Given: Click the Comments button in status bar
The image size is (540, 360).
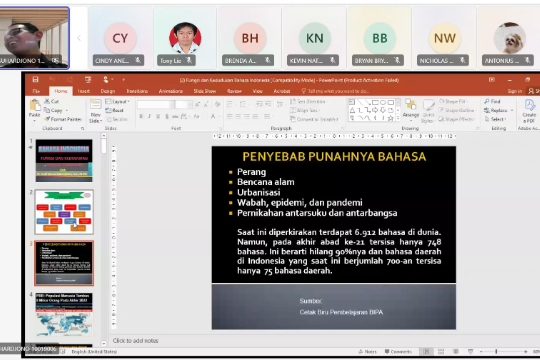Looking at the screenshot, I should (398, 351).
